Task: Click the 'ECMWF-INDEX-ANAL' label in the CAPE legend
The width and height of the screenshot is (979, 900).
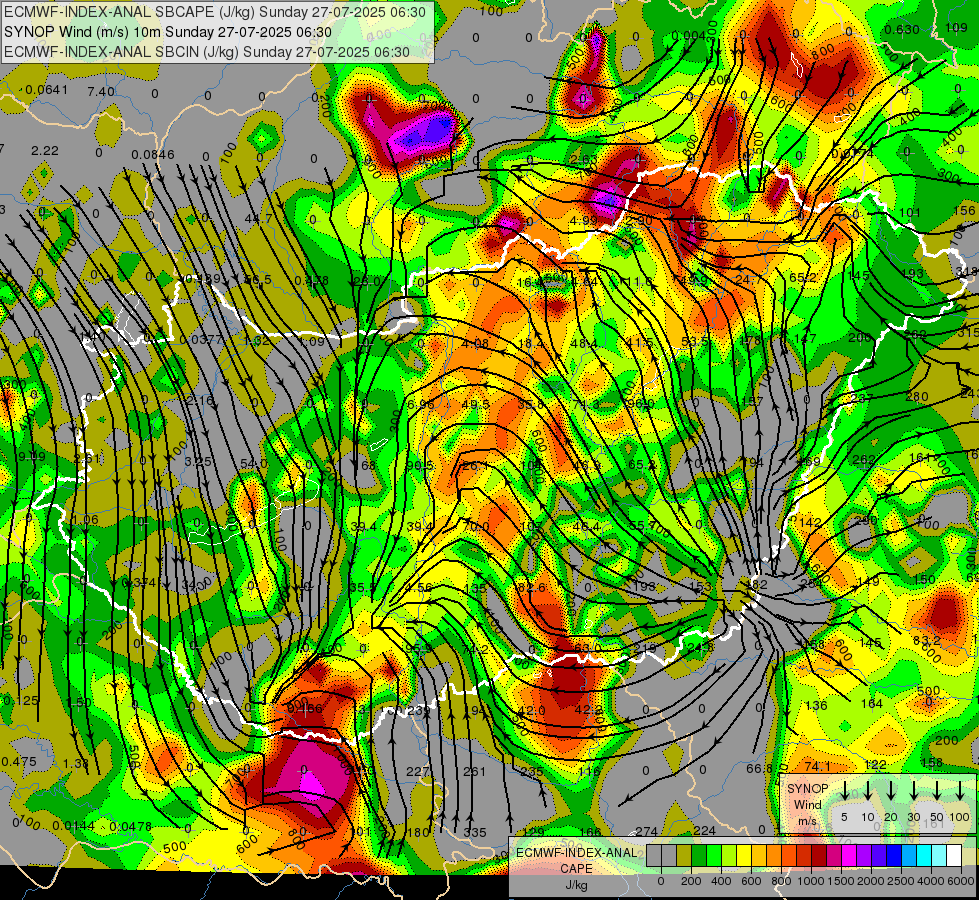Action: 576,853
